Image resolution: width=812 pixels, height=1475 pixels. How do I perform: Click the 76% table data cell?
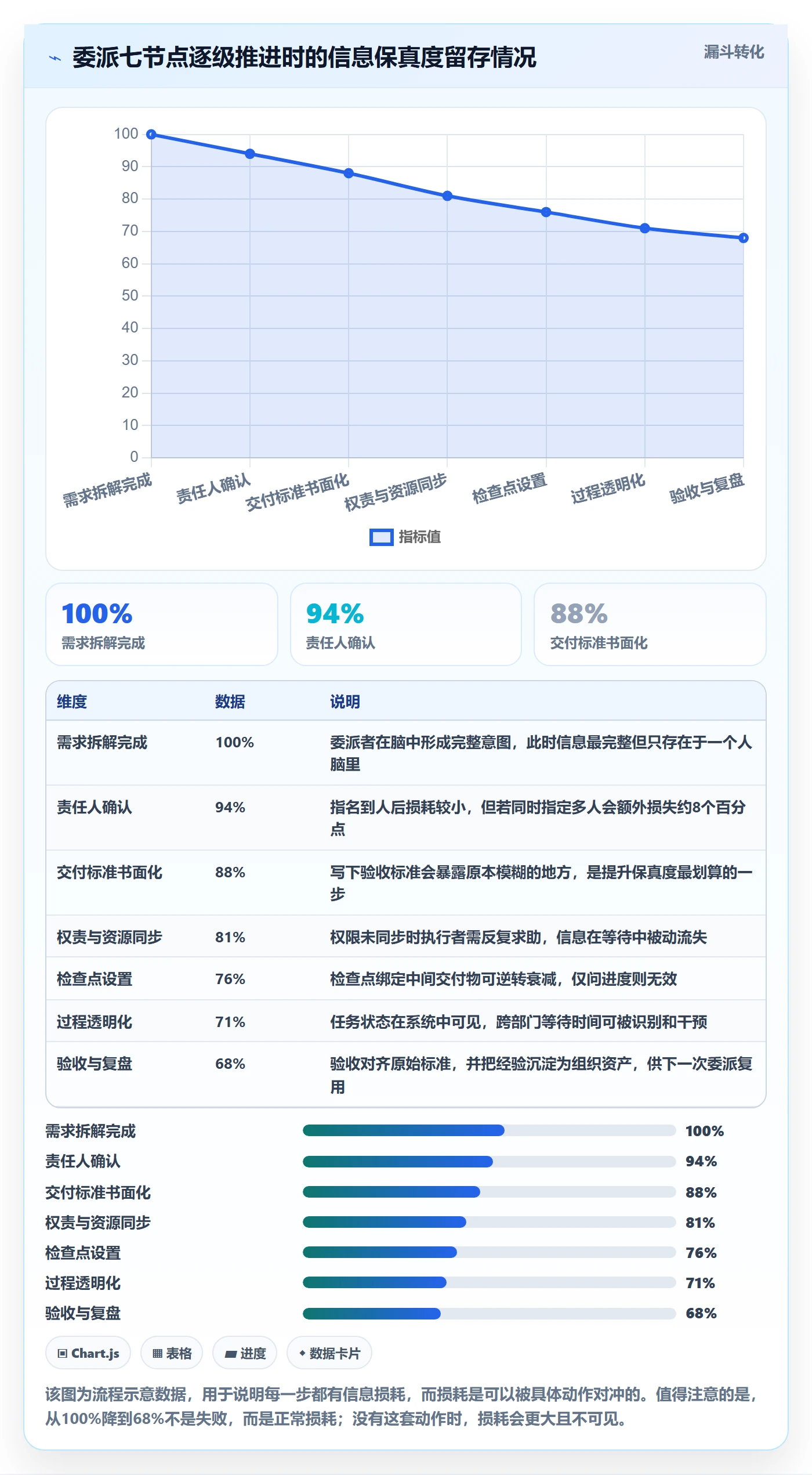[x=230, y=979]
